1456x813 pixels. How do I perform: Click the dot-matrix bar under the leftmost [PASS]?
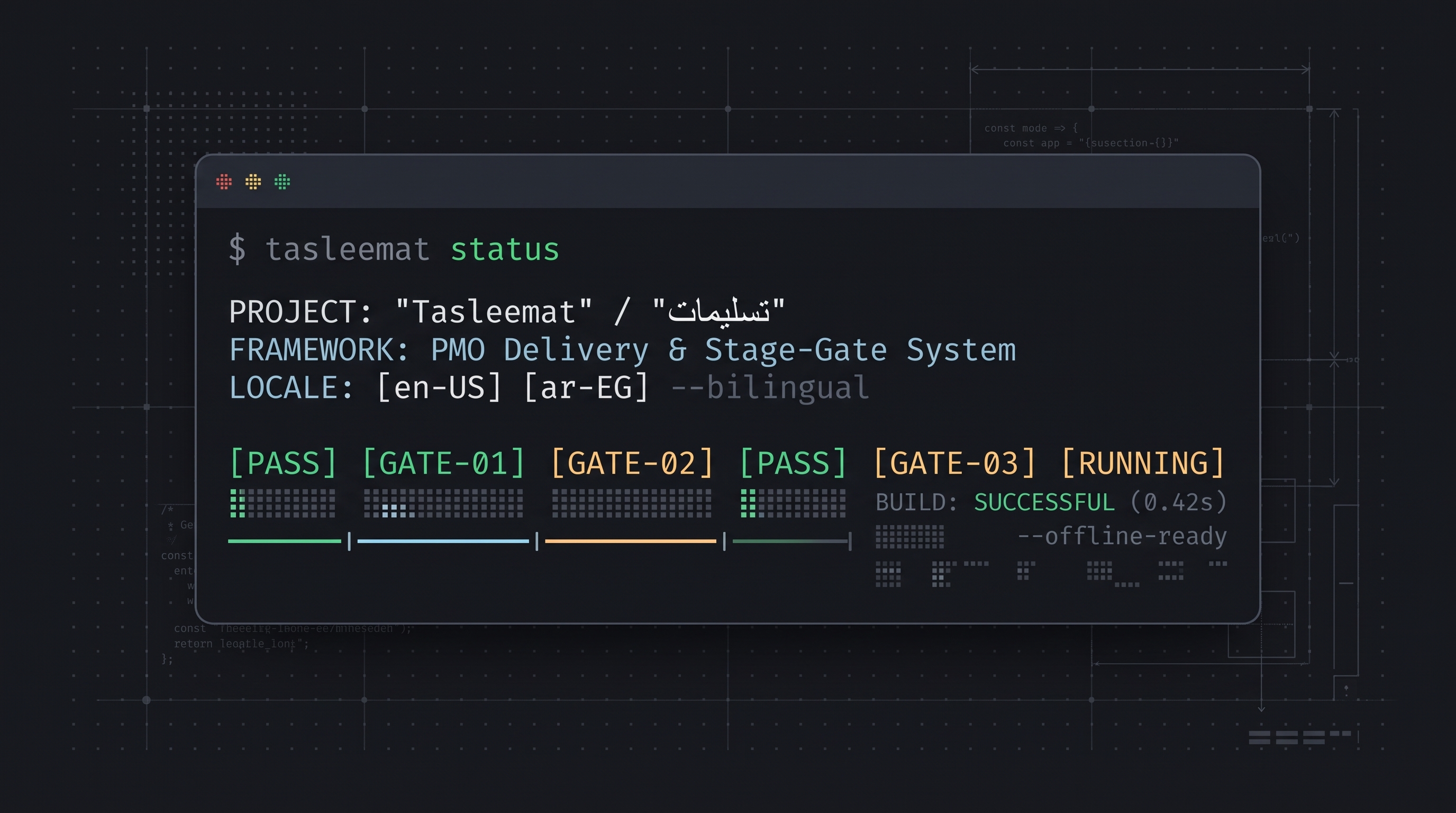pos(283,503)
